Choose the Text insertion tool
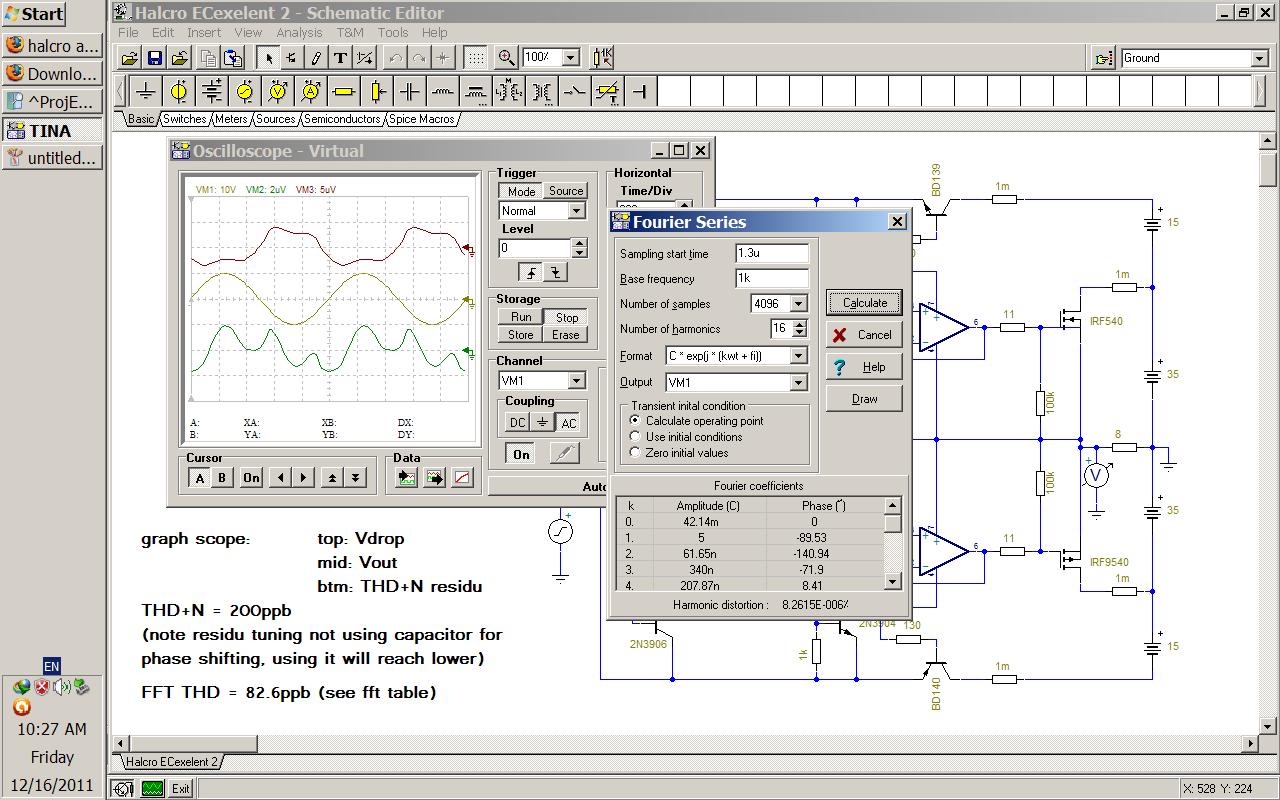The image size is (1280, 800). coord(340,58)
